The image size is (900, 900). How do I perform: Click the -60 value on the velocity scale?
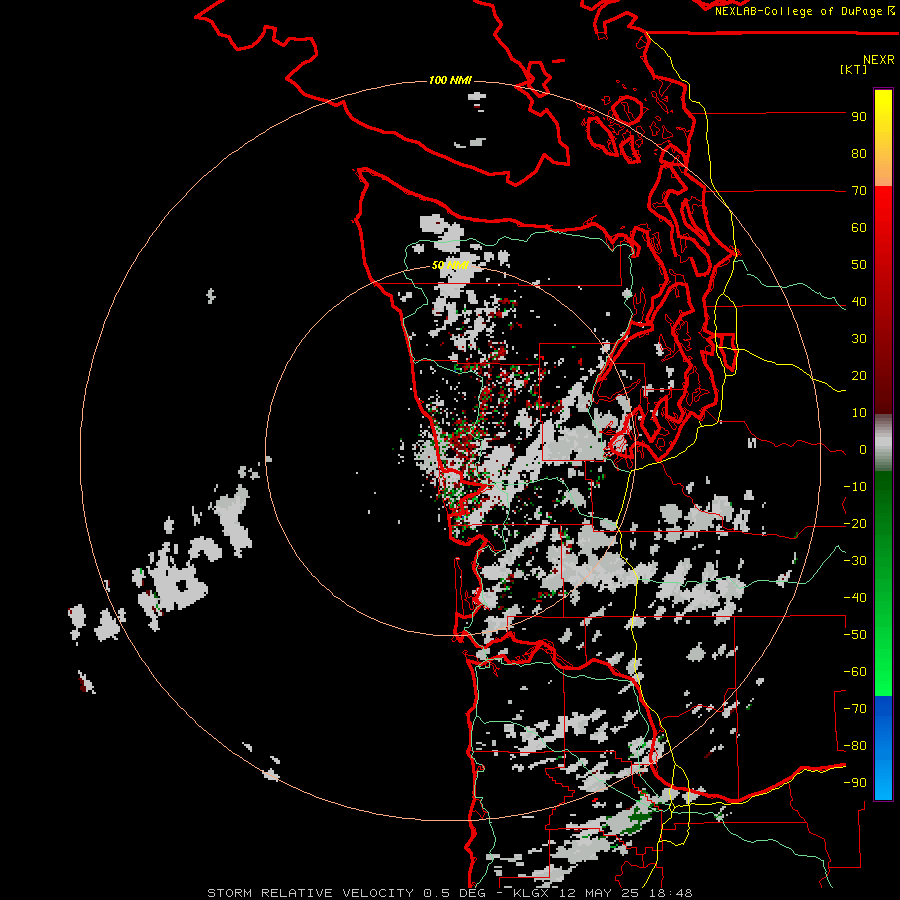click(855, 672)
